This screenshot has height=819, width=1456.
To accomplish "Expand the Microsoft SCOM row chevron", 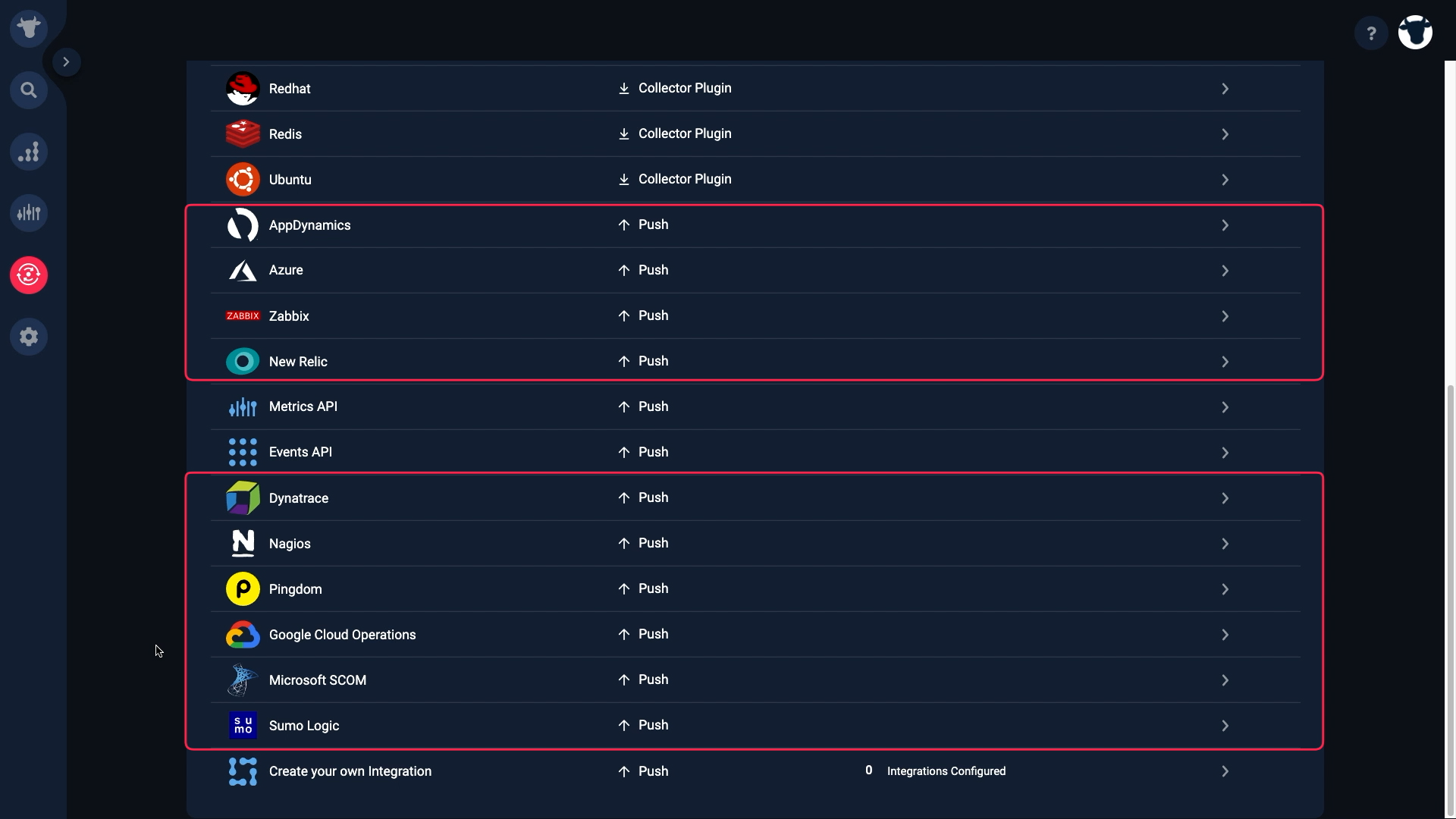I will (x=1225, y=680).
